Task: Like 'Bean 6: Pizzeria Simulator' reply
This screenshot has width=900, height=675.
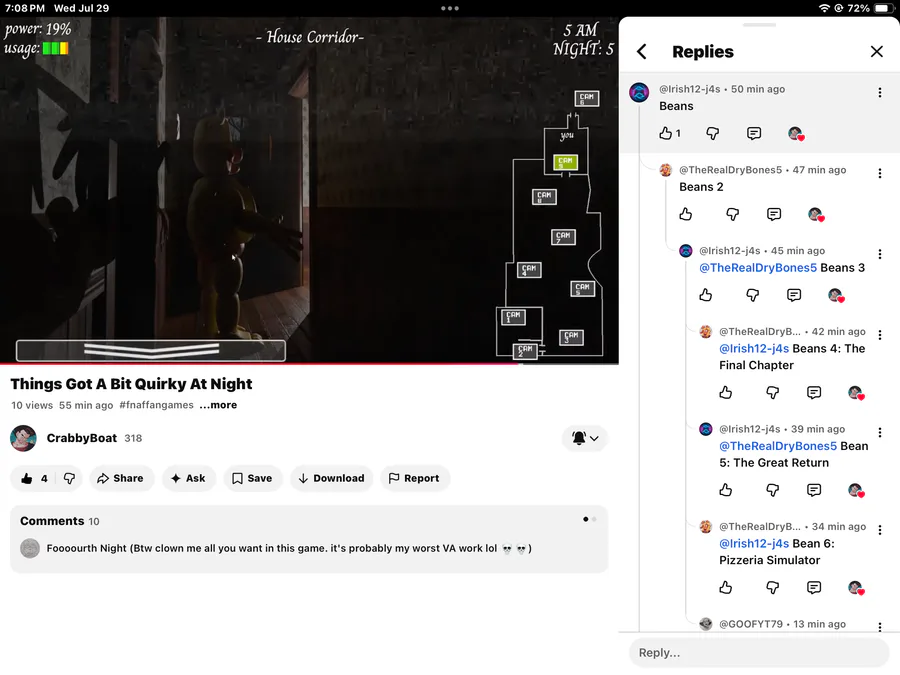Action: point(726,588)
